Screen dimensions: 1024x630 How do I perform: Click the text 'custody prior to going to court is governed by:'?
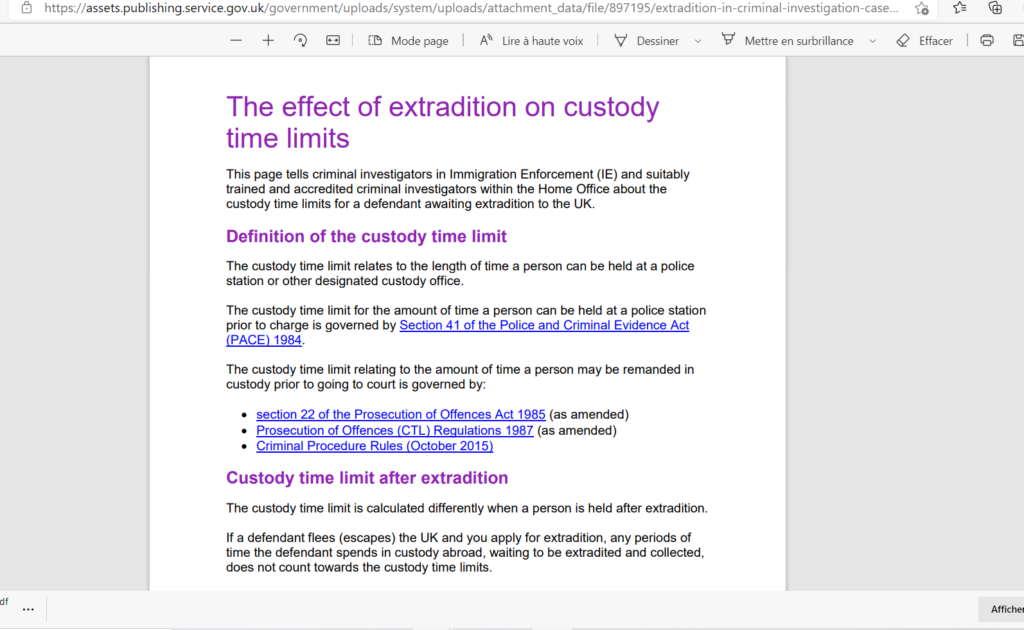356,385
